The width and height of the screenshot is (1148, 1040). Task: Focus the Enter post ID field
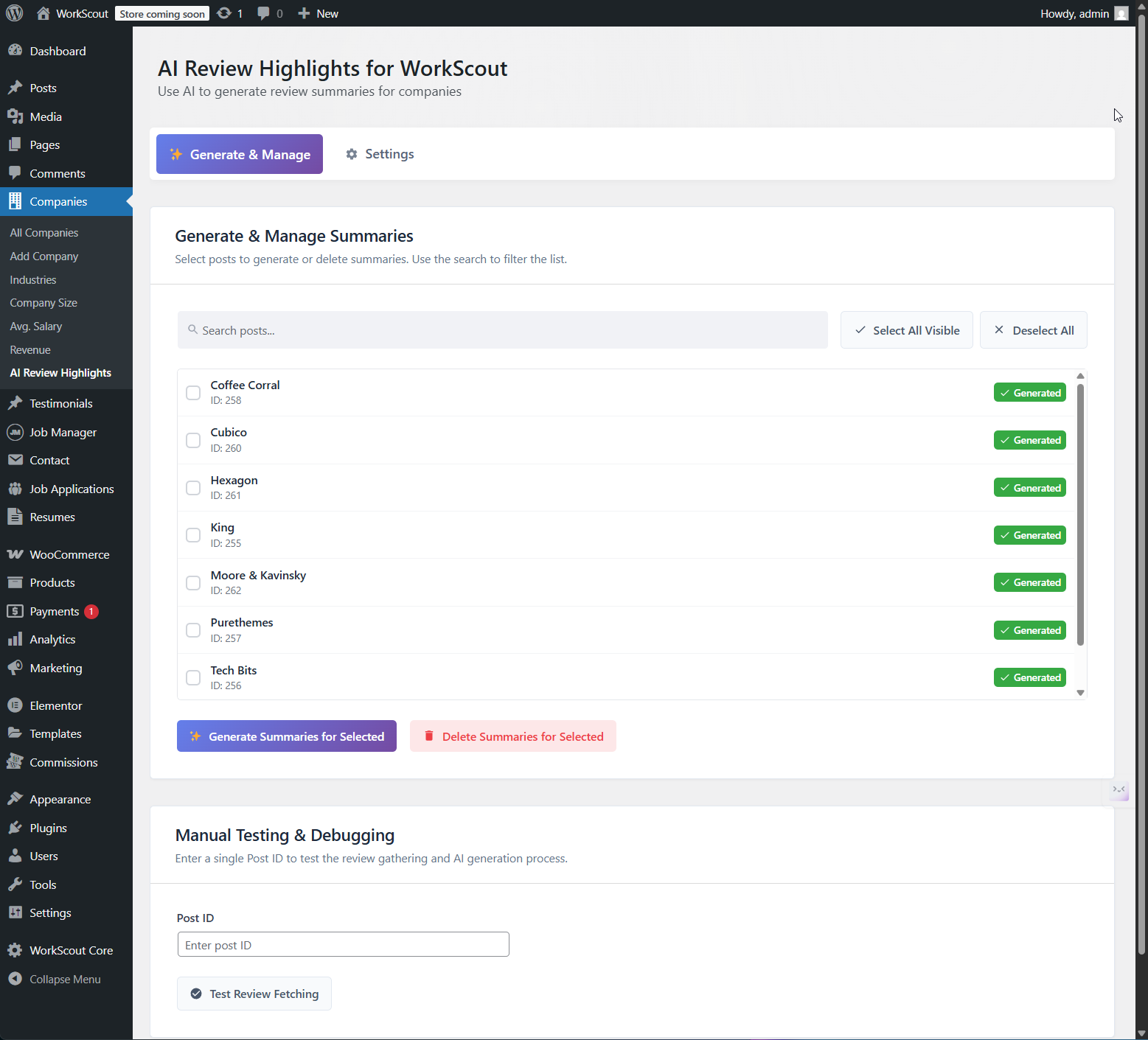tap(343, 945)
